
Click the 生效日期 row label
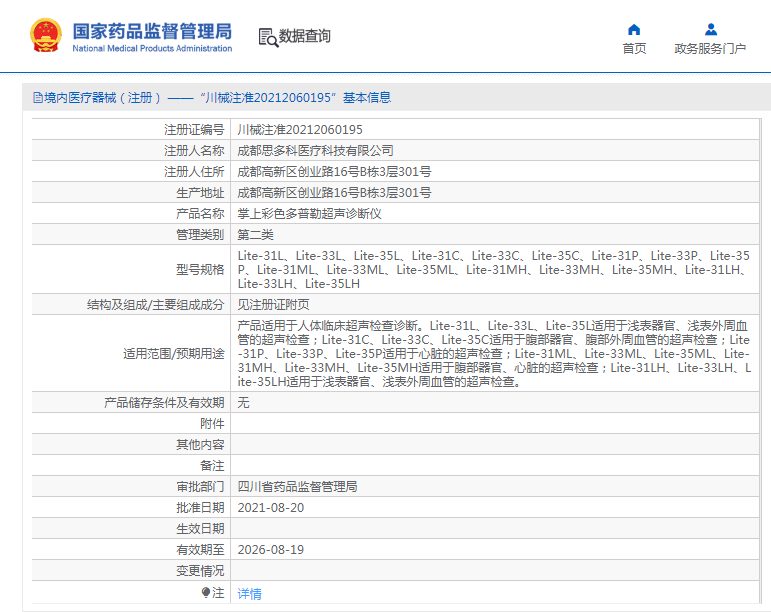[200, 529]
